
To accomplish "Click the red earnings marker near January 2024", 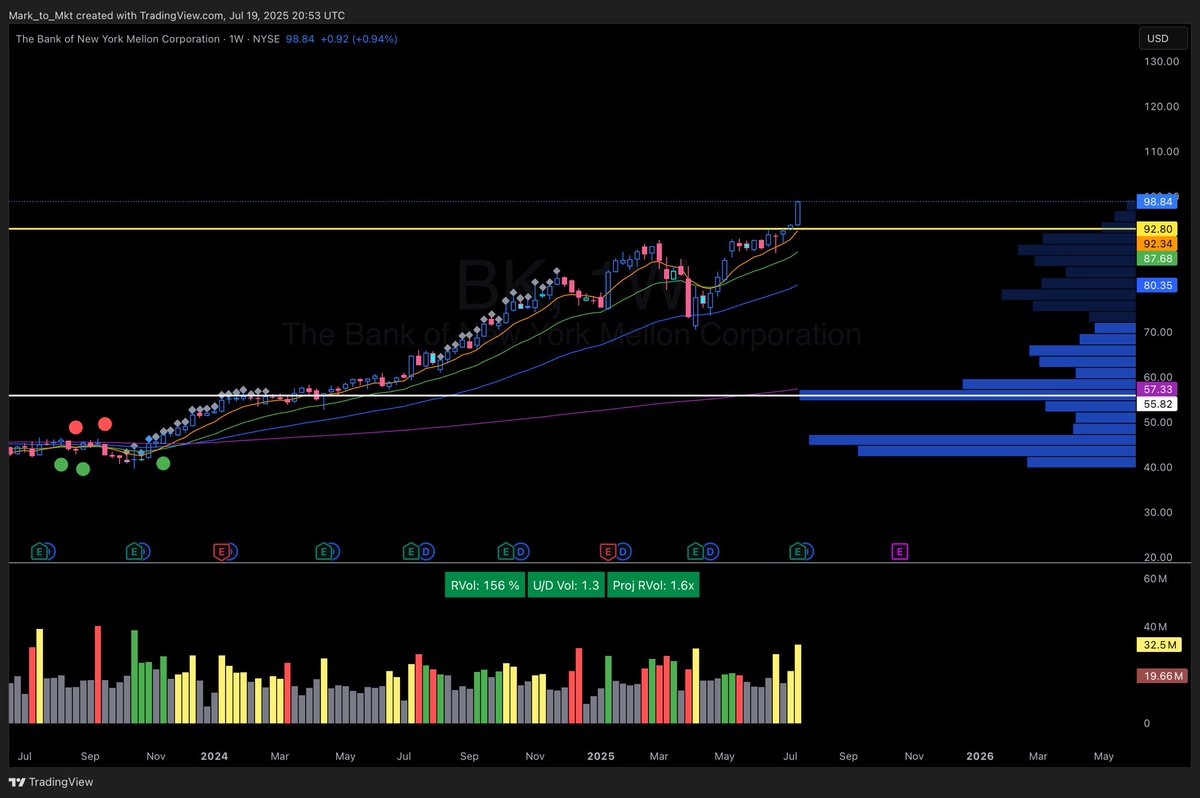I will (222, 551).
